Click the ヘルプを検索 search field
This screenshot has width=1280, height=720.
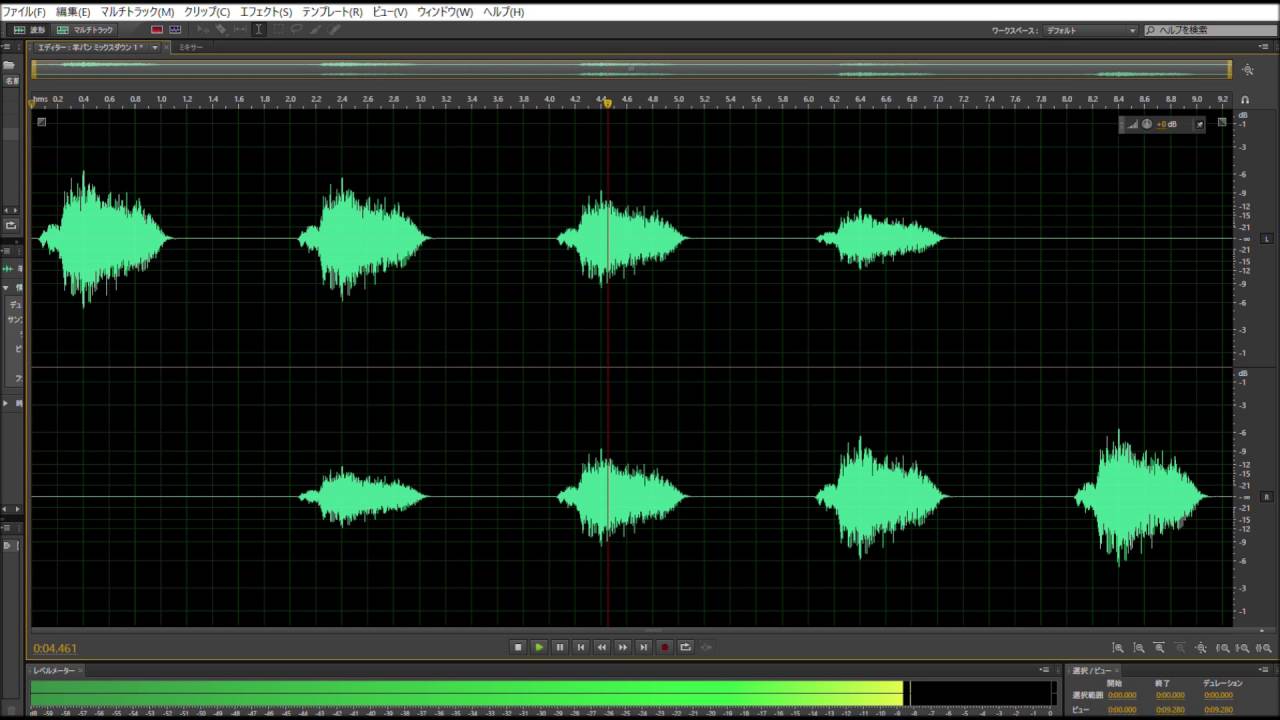[x=1209, y=31]
